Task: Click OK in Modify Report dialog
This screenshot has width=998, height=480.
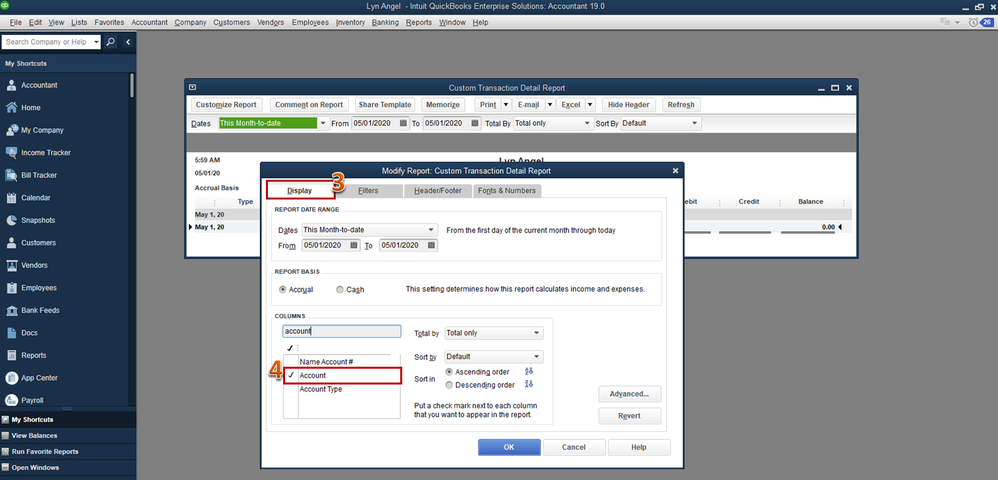Action: click(509, 448)
